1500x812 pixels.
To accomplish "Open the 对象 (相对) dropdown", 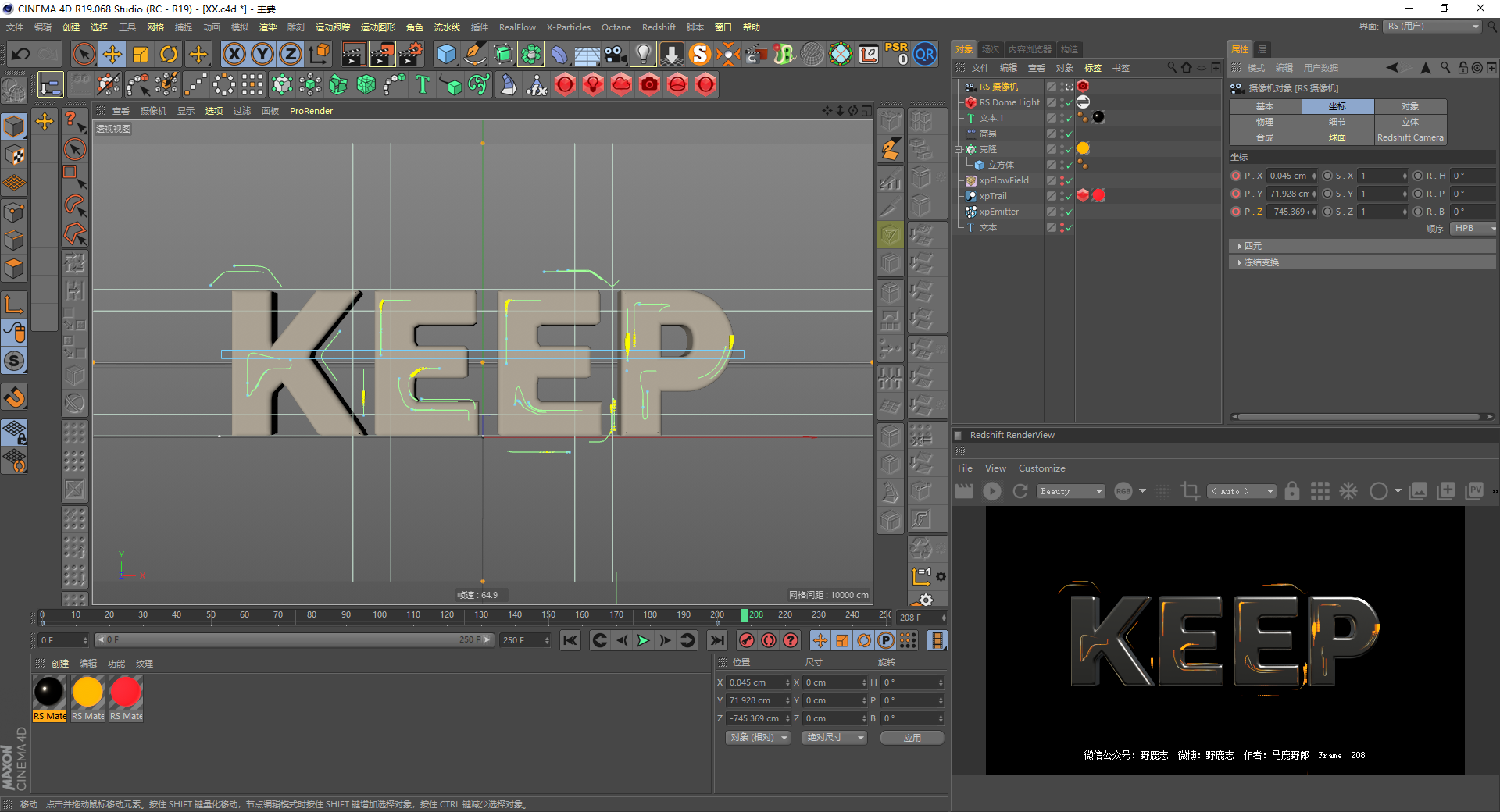I will tap(759, 738).
